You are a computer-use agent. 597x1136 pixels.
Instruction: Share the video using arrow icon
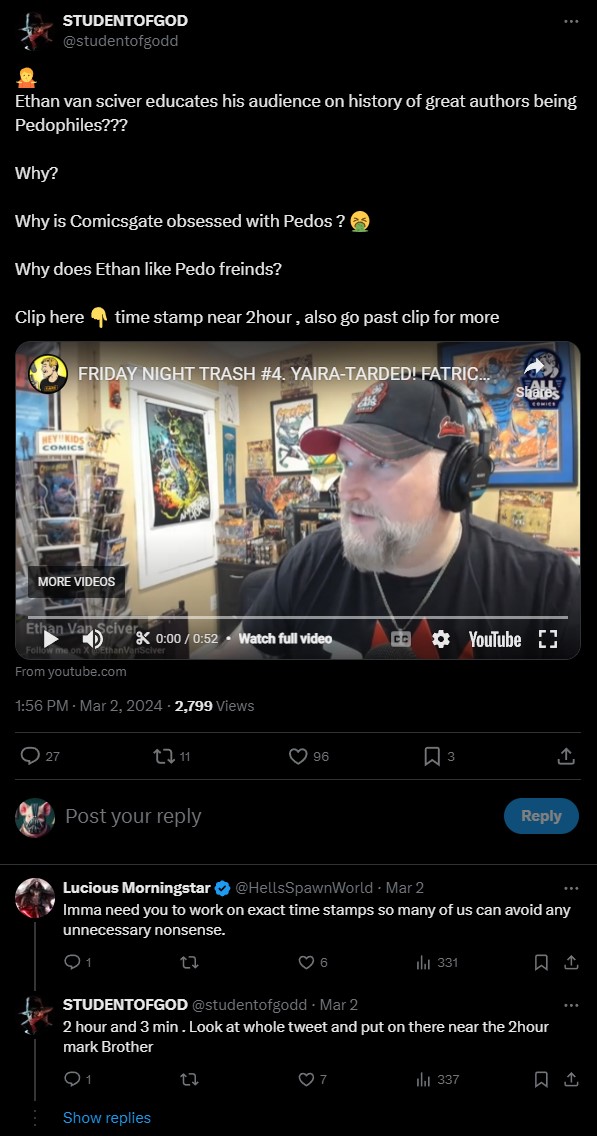point(534,377)
